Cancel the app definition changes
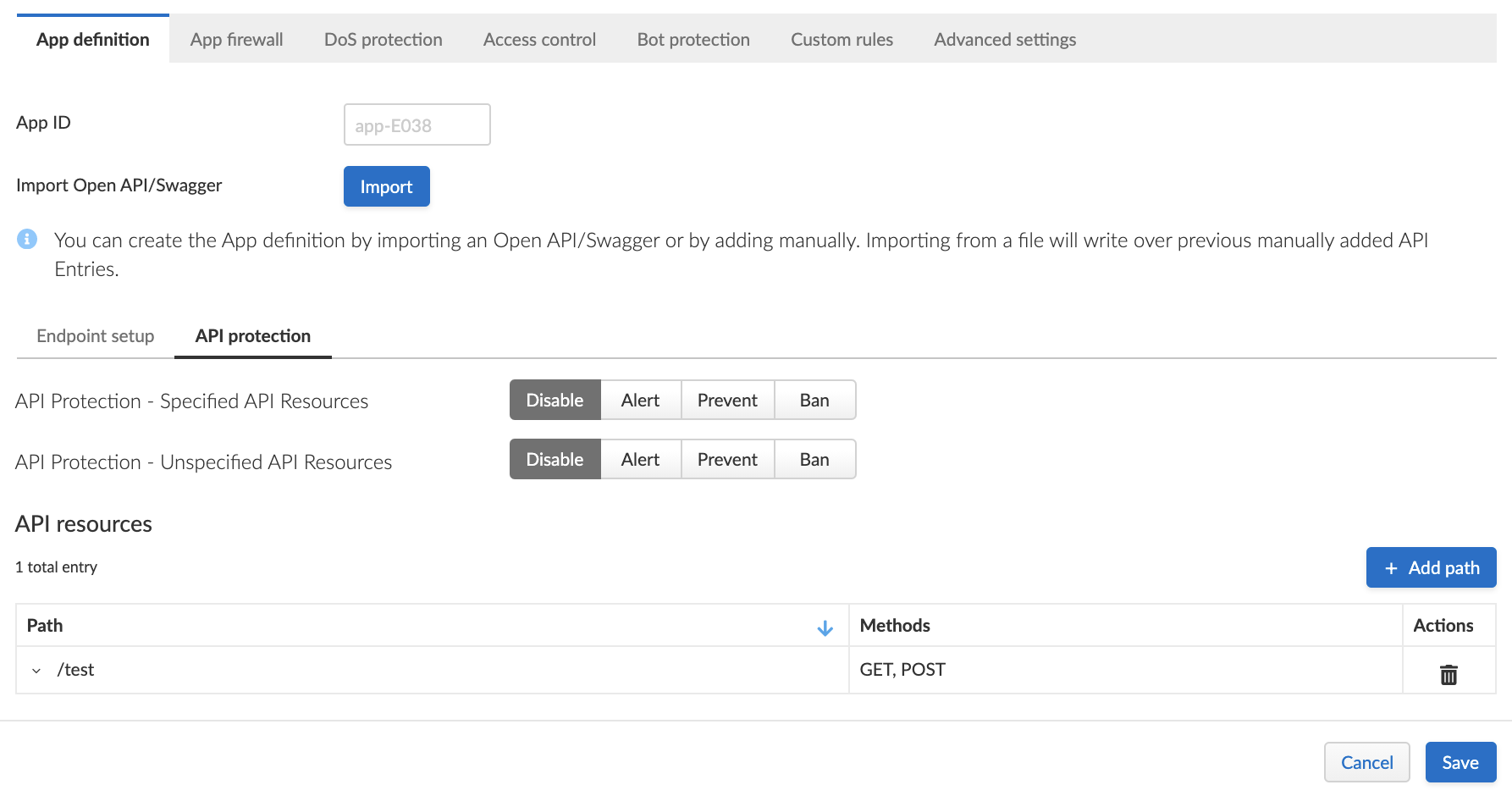The height and width of the screenshot is (796, 1512). (1367, 762)
